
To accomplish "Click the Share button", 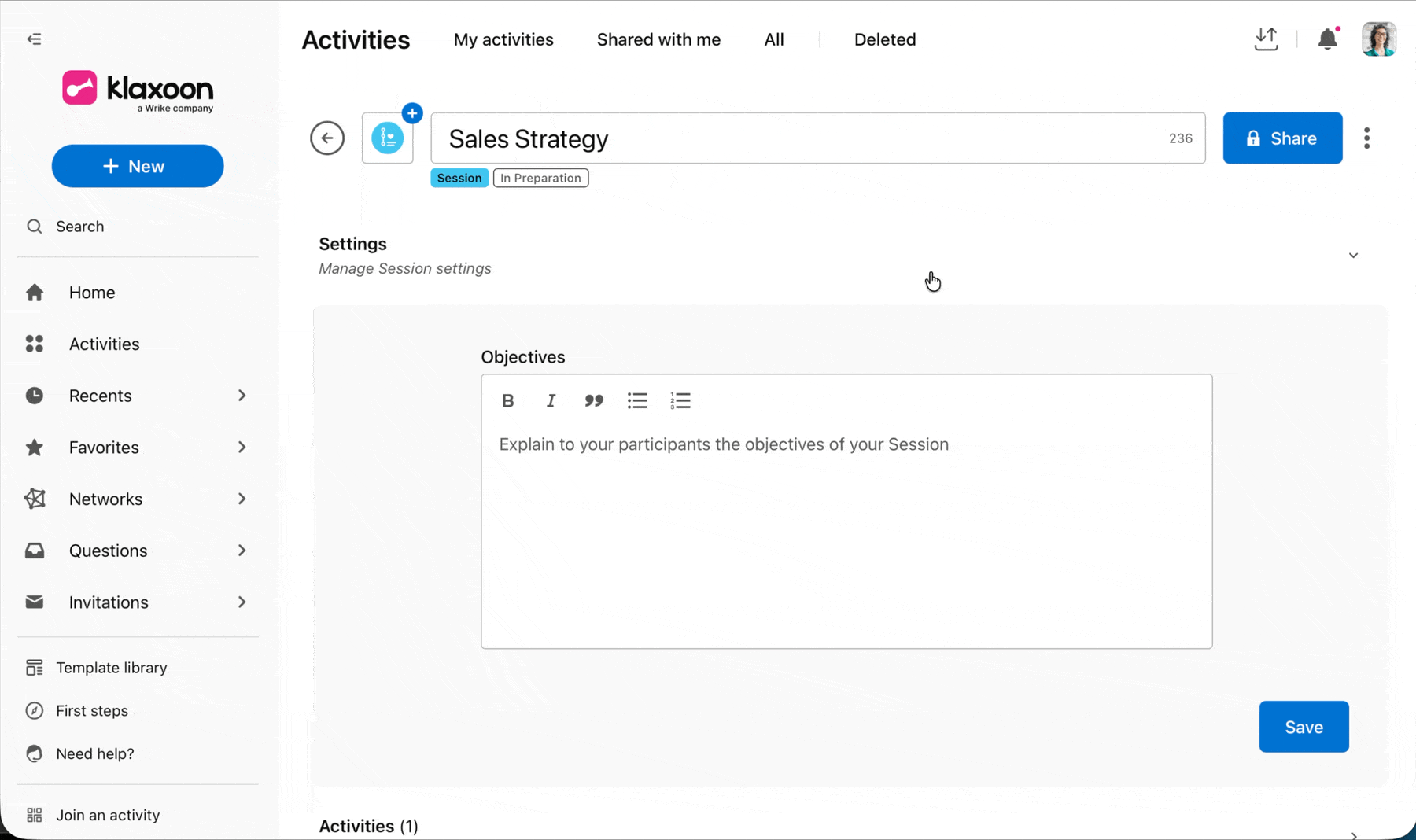I will click(1282, 138).
